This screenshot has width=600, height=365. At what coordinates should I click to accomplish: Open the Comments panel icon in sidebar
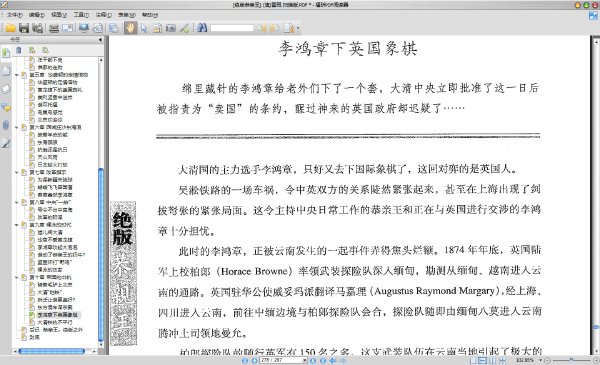tap(6, 107)
